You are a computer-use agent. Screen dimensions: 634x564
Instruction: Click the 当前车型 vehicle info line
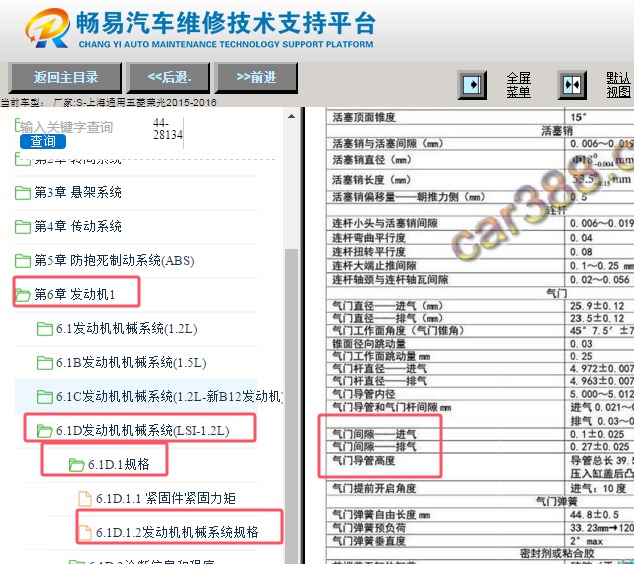(108, 103)
